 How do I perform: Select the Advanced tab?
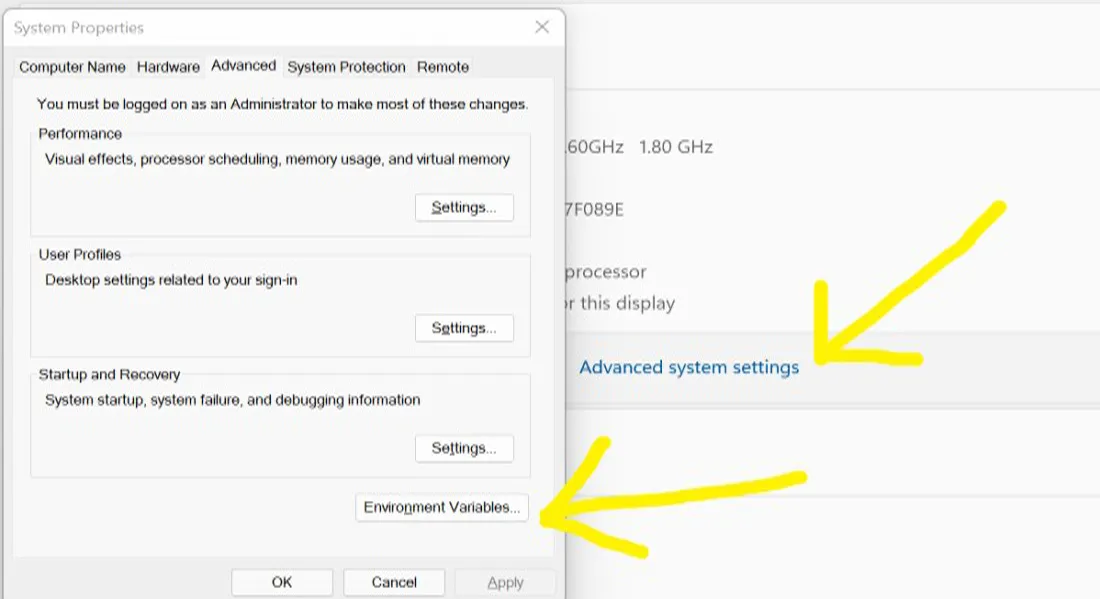click(x=243, y=66)
